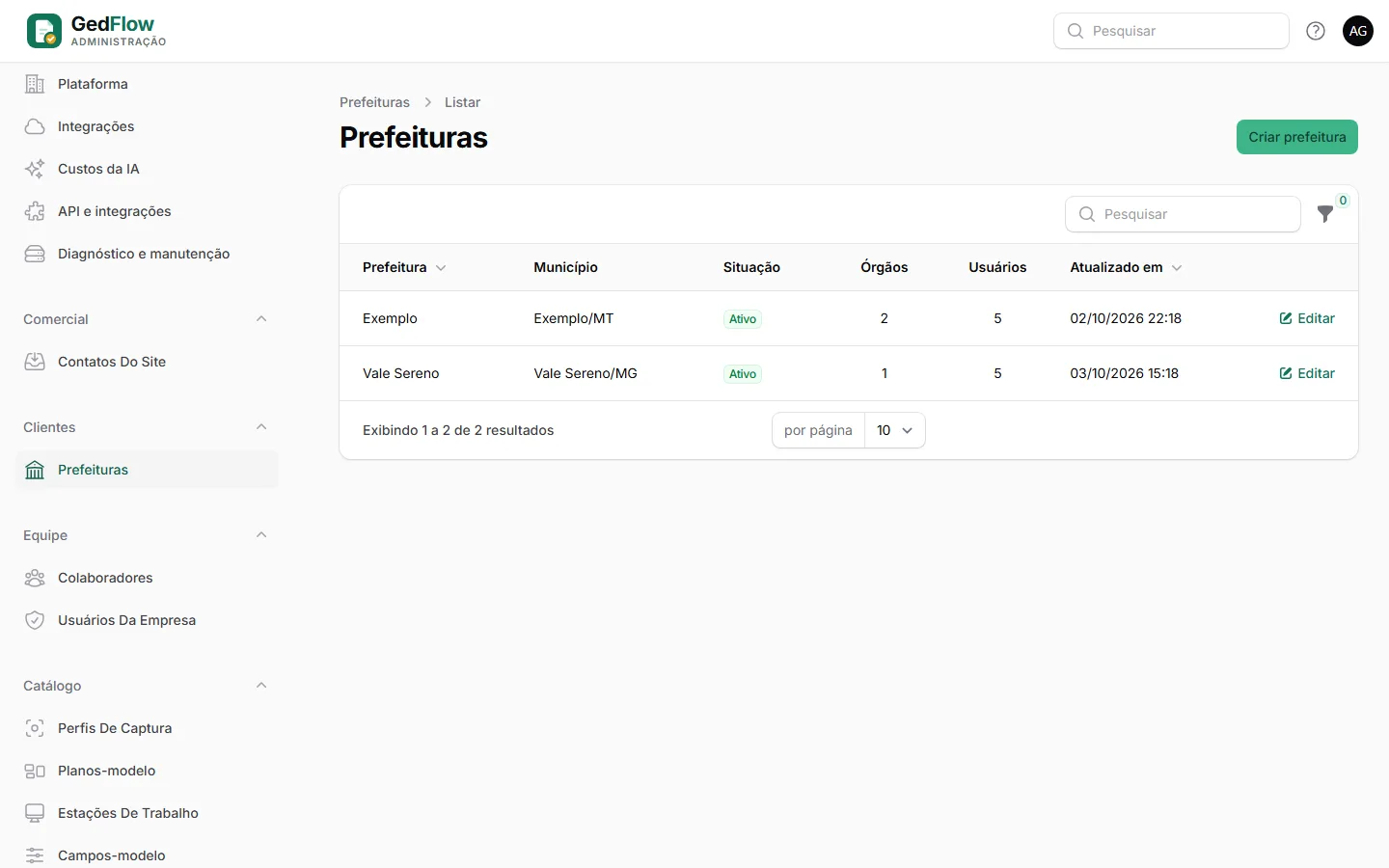This screenshot has height=868, width=1389.
Task: Sort table by Atualizado em column
Action: [x=1126, y=267]
